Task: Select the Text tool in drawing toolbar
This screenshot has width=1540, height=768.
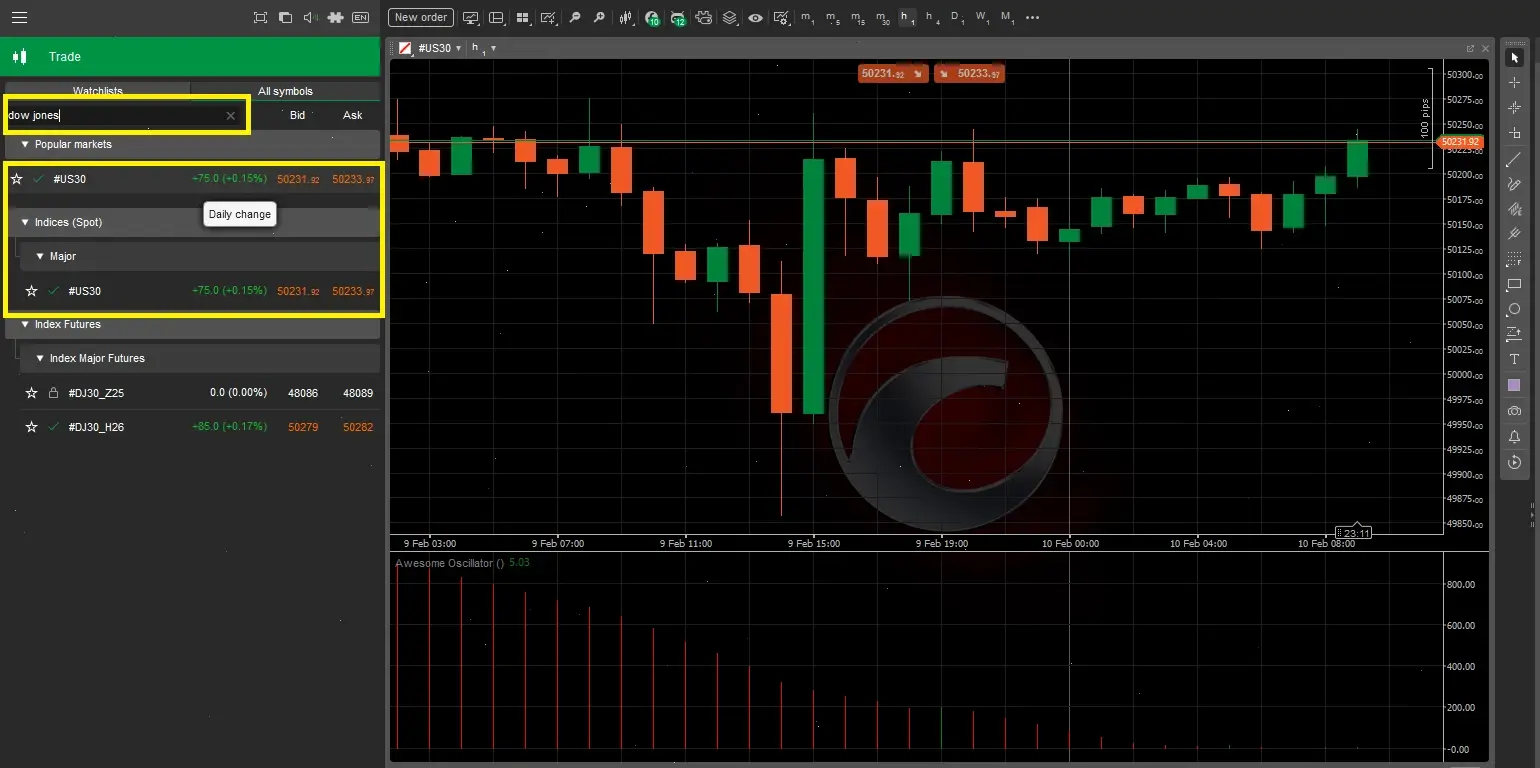Action: (x=1513, y=359)
